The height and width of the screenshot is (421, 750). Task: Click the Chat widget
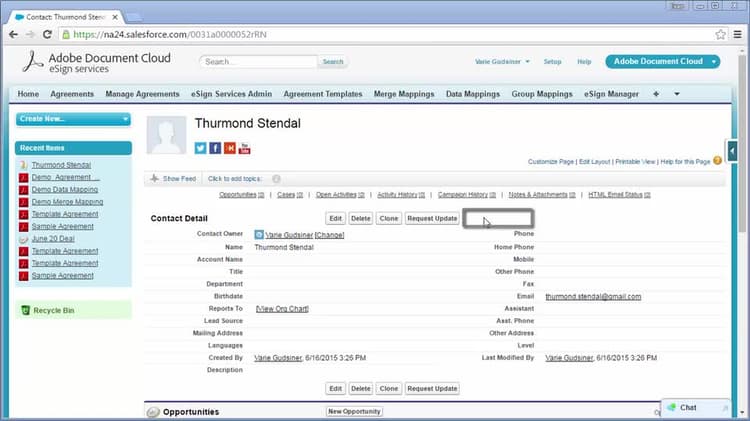(x=696, y=408)
